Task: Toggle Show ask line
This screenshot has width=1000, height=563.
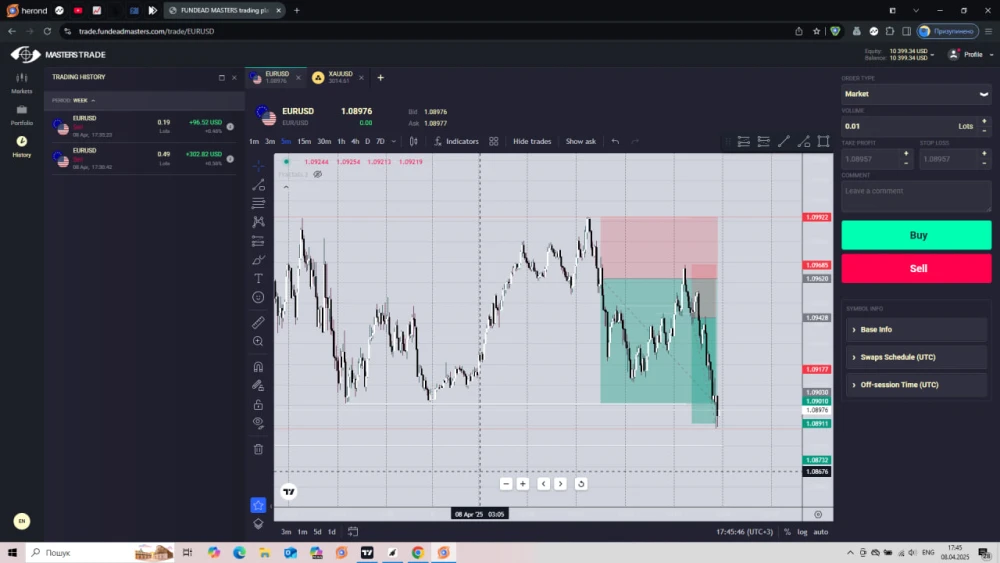Action: coord(580,142)
